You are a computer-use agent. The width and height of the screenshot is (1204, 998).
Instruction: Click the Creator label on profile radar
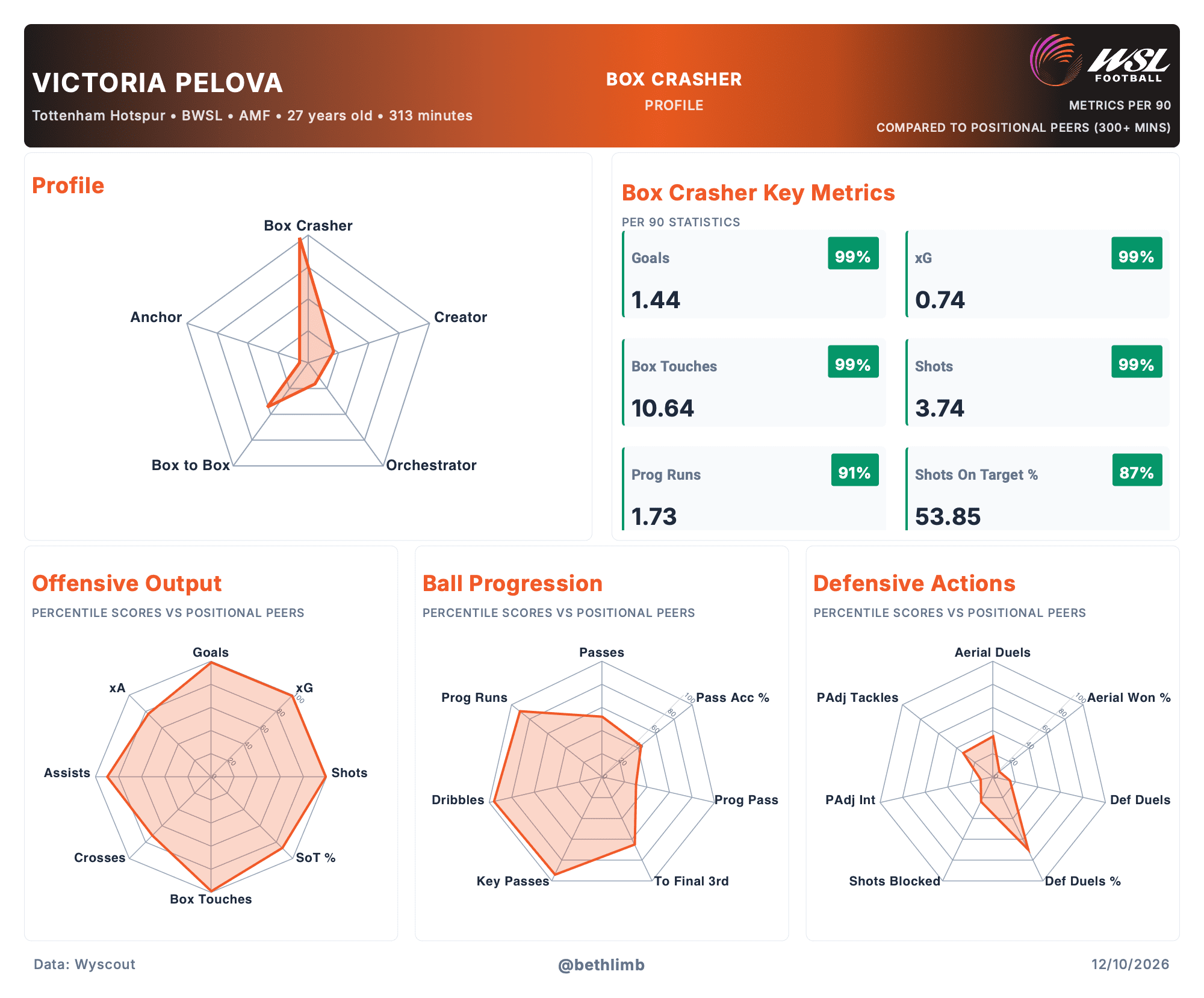[461, 317]
